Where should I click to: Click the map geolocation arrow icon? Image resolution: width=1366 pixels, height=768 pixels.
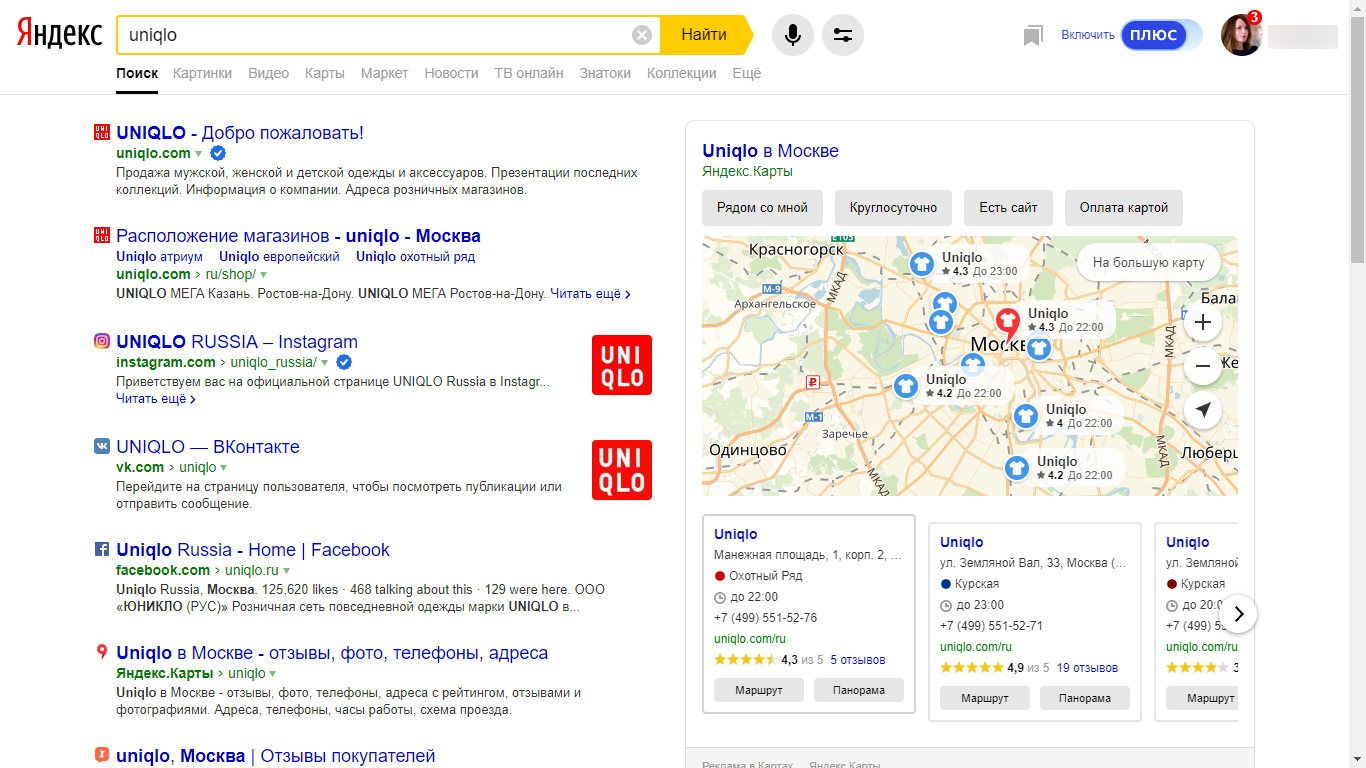click(1203, 410)
